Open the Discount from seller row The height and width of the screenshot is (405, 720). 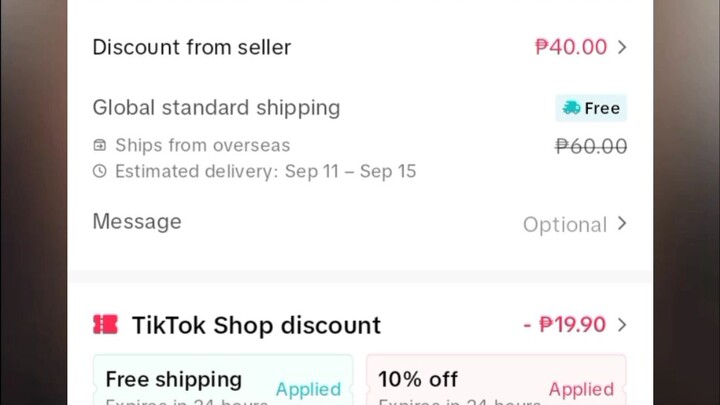[x=192, y=47]
